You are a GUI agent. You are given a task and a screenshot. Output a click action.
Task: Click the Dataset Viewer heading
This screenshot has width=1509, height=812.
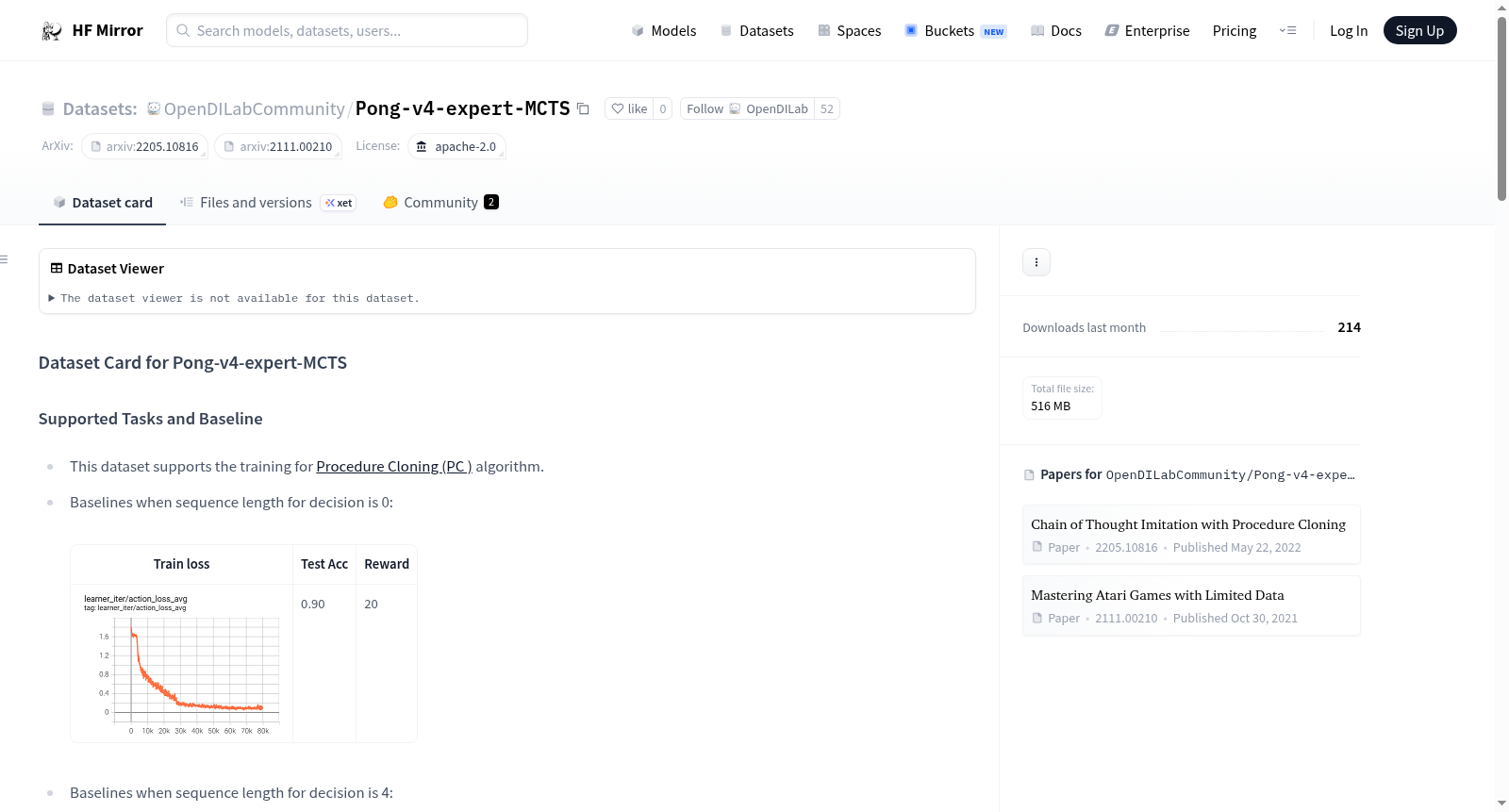(116, 269)
